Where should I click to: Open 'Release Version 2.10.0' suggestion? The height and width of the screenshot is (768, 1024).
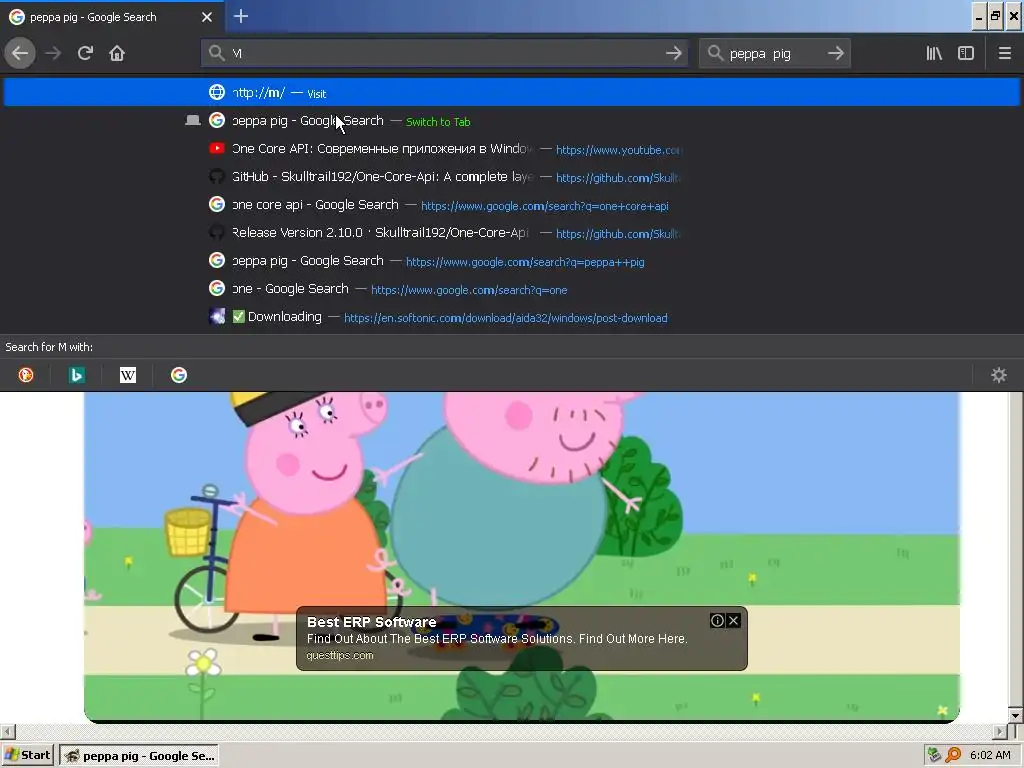pos(512,233)
